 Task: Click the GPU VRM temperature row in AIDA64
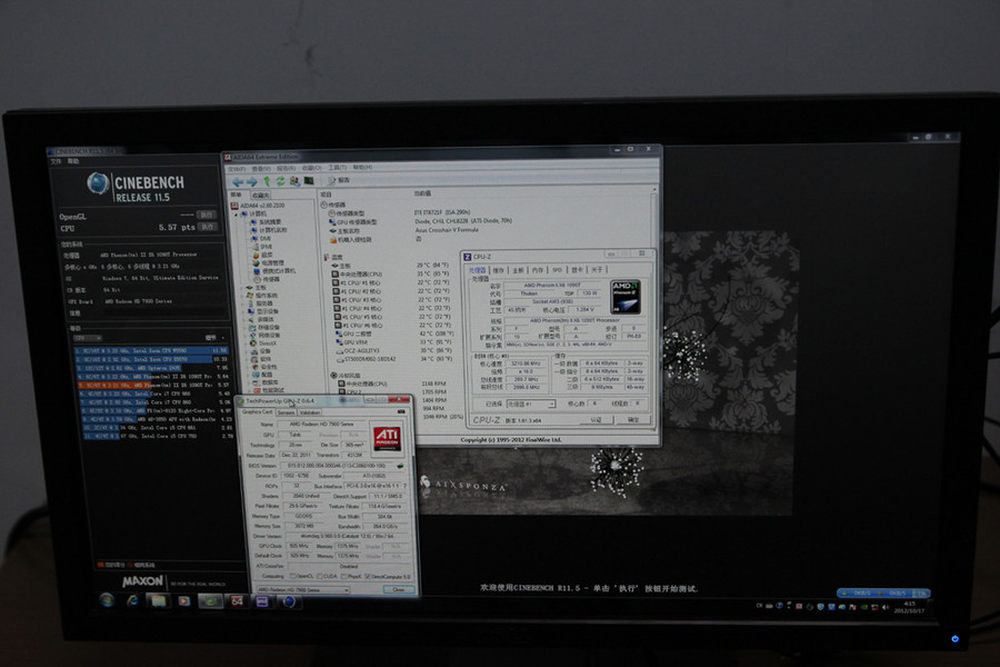pyautogui.click(x=393, y=342)
